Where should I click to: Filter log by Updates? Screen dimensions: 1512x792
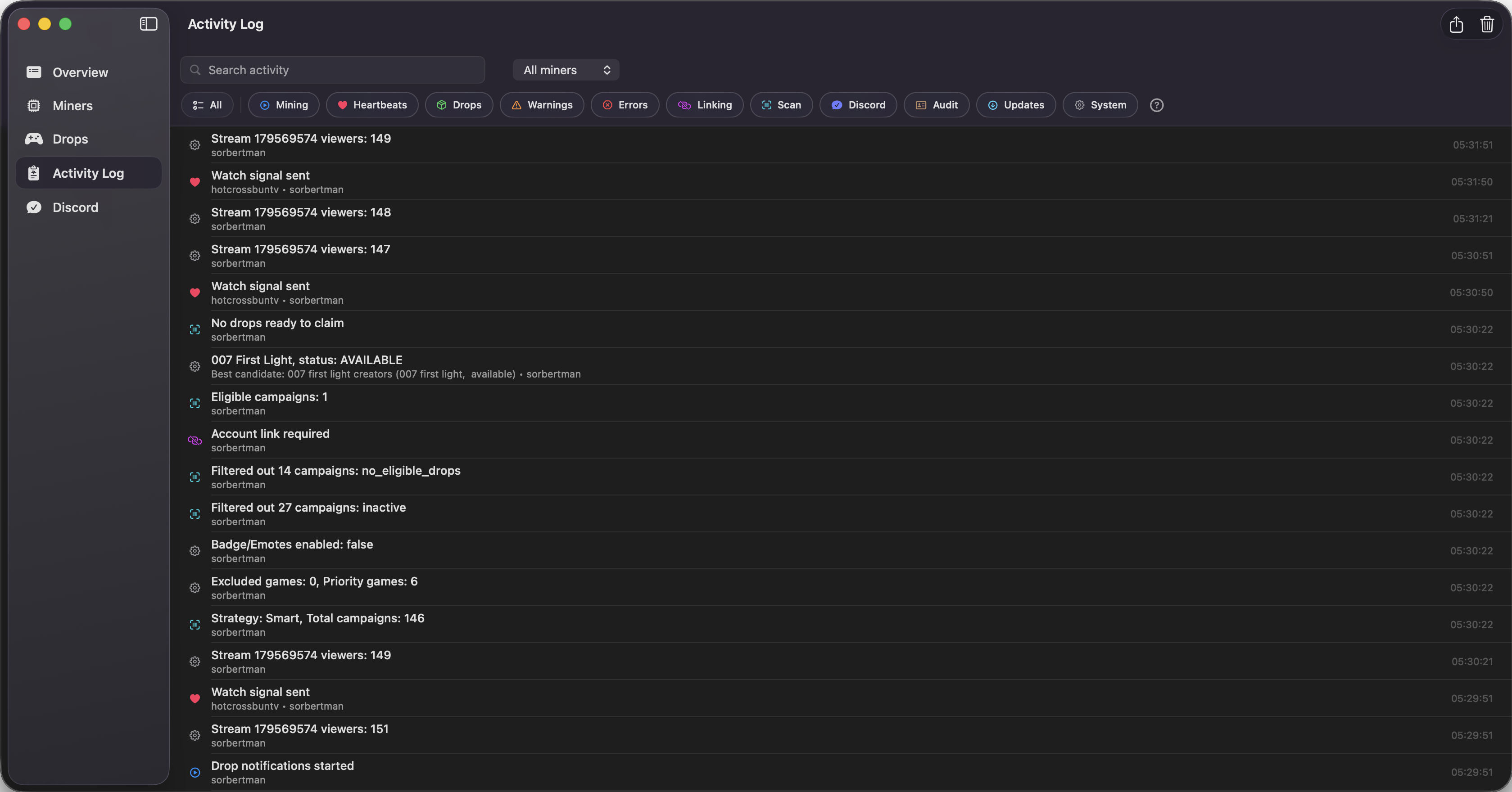1016,105
